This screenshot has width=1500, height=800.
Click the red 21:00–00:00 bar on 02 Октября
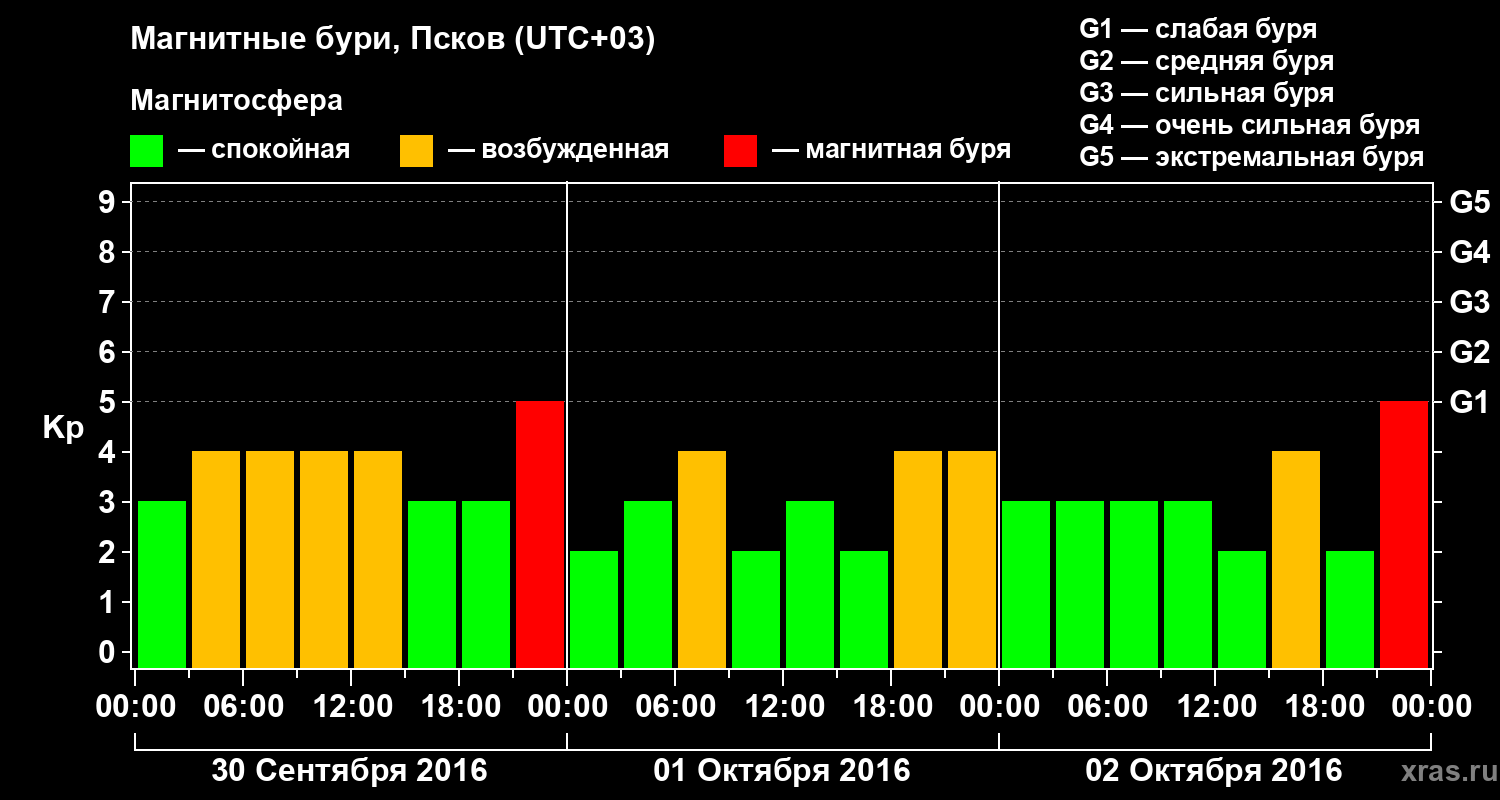[x=1404, y=534]
